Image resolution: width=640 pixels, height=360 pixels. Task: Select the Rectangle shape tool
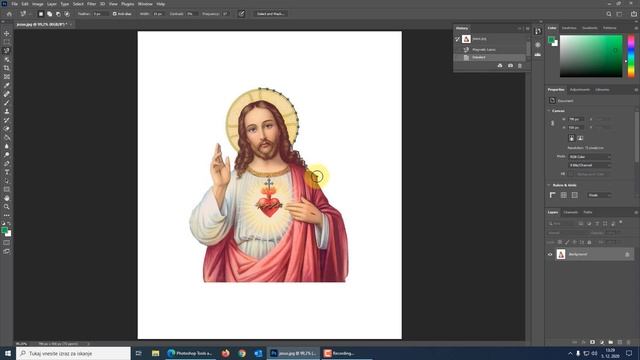7,189
